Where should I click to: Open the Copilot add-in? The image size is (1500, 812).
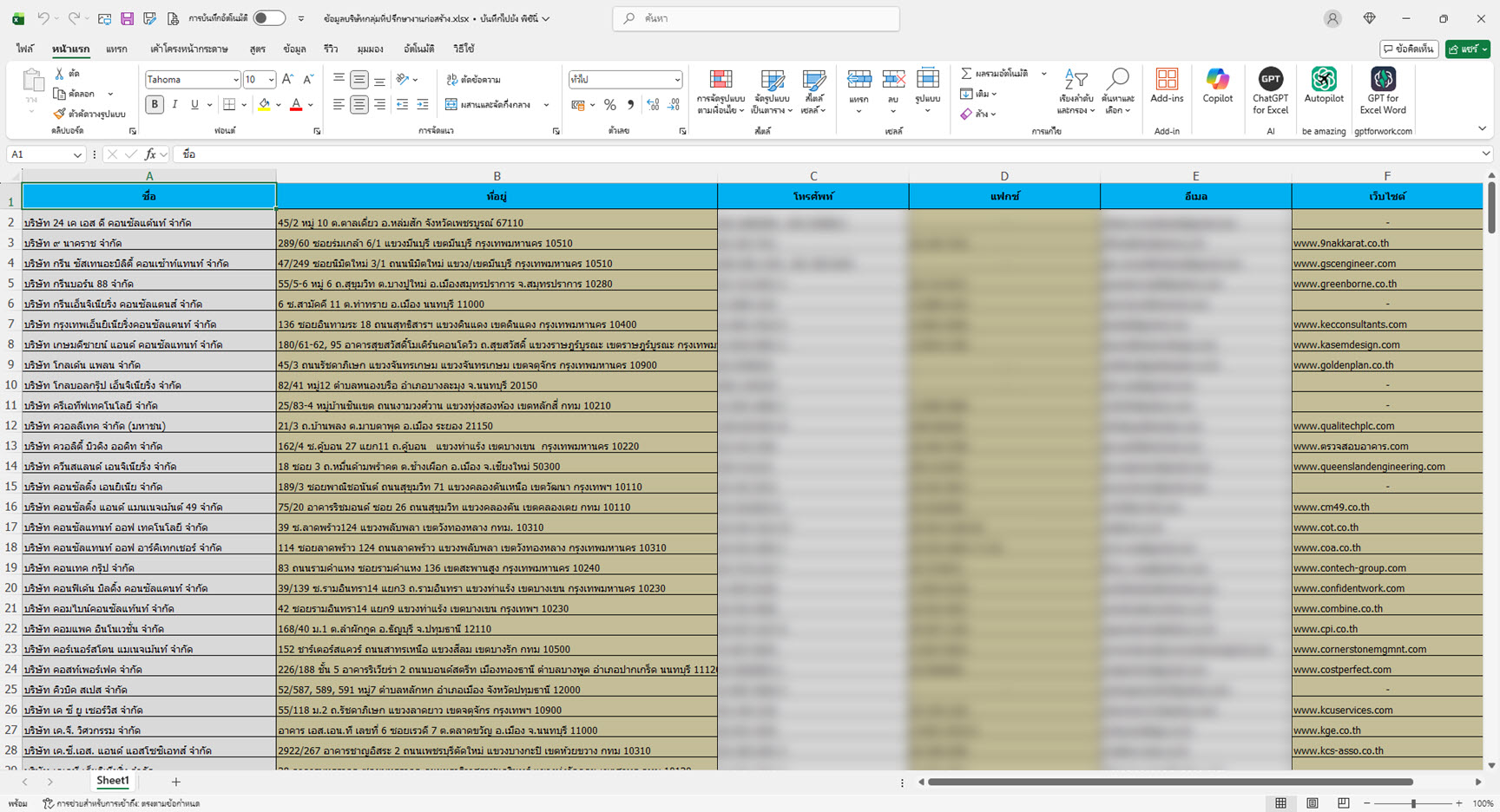tap(1217, 88)
